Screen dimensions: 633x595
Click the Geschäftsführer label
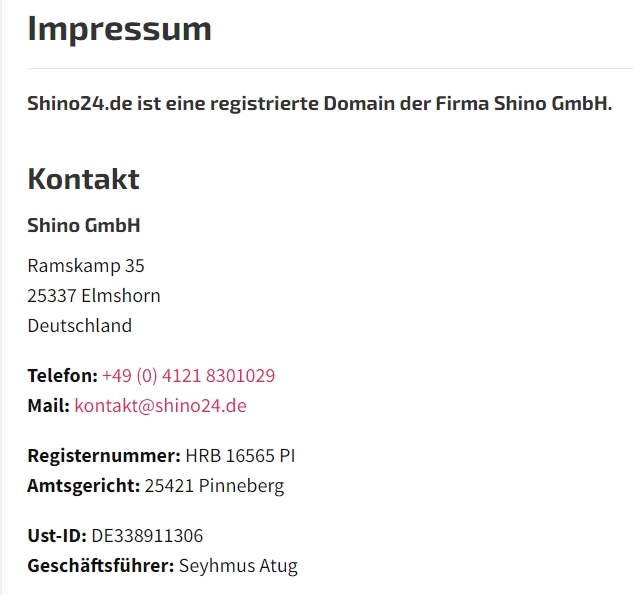pyautogui.click(x=101, y=566)
